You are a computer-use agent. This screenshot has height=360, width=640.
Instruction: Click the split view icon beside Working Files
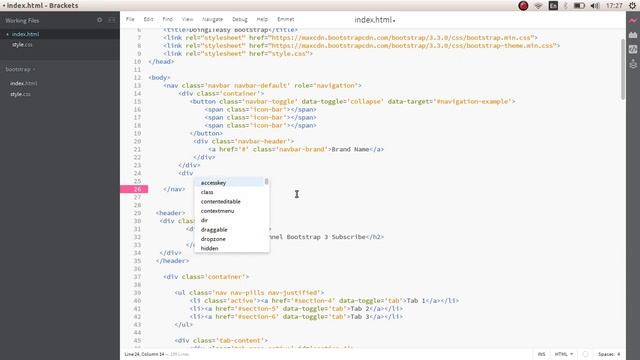point(111,20)
